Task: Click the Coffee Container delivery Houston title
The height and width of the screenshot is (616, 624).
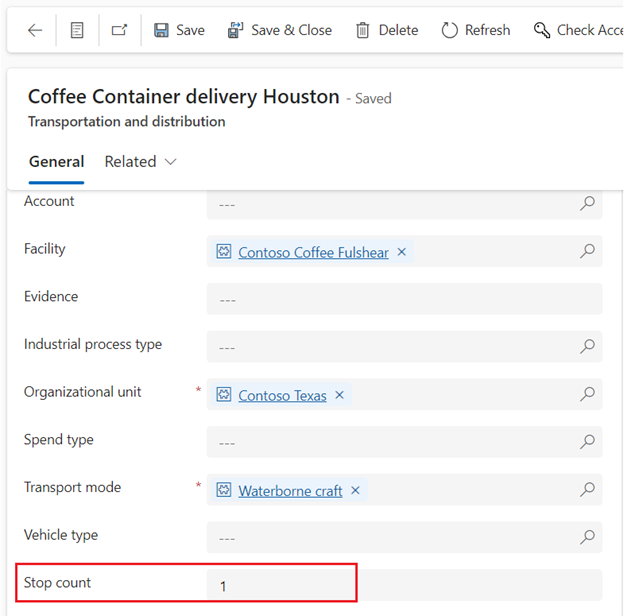Action: click(183, 97)
